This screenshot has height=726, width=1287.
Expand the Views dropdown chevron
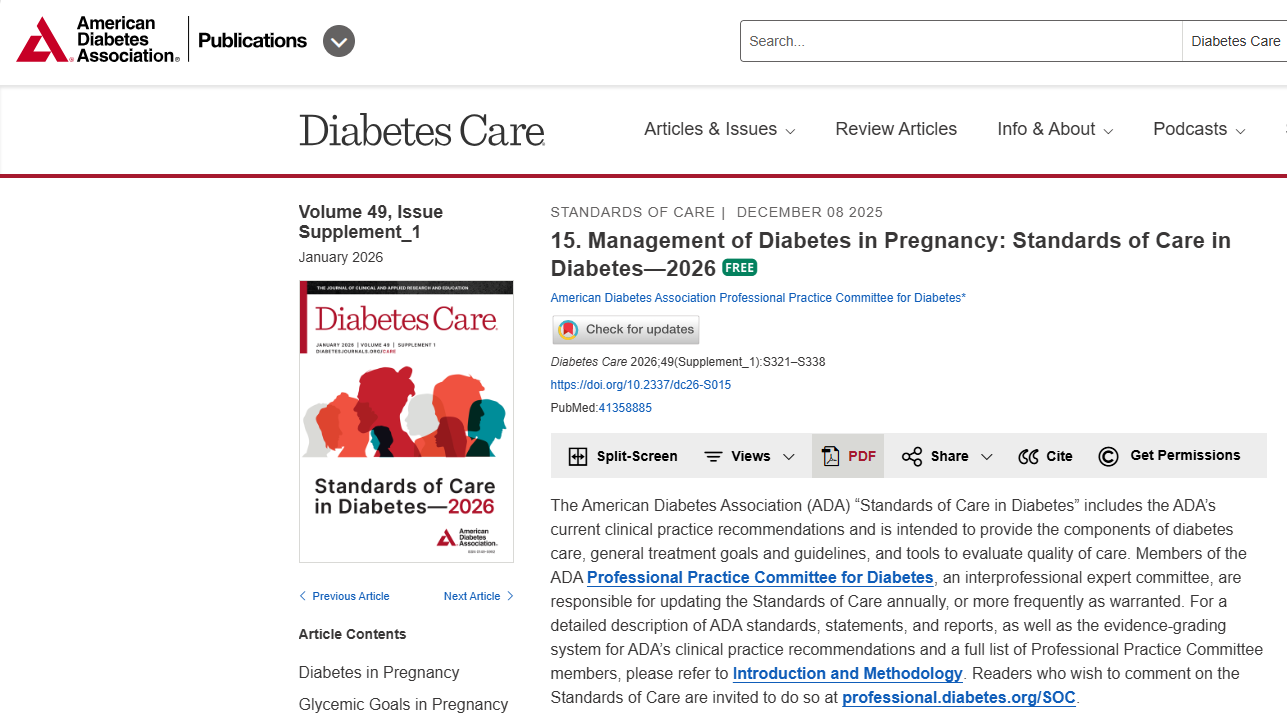(x=789, y=457)
